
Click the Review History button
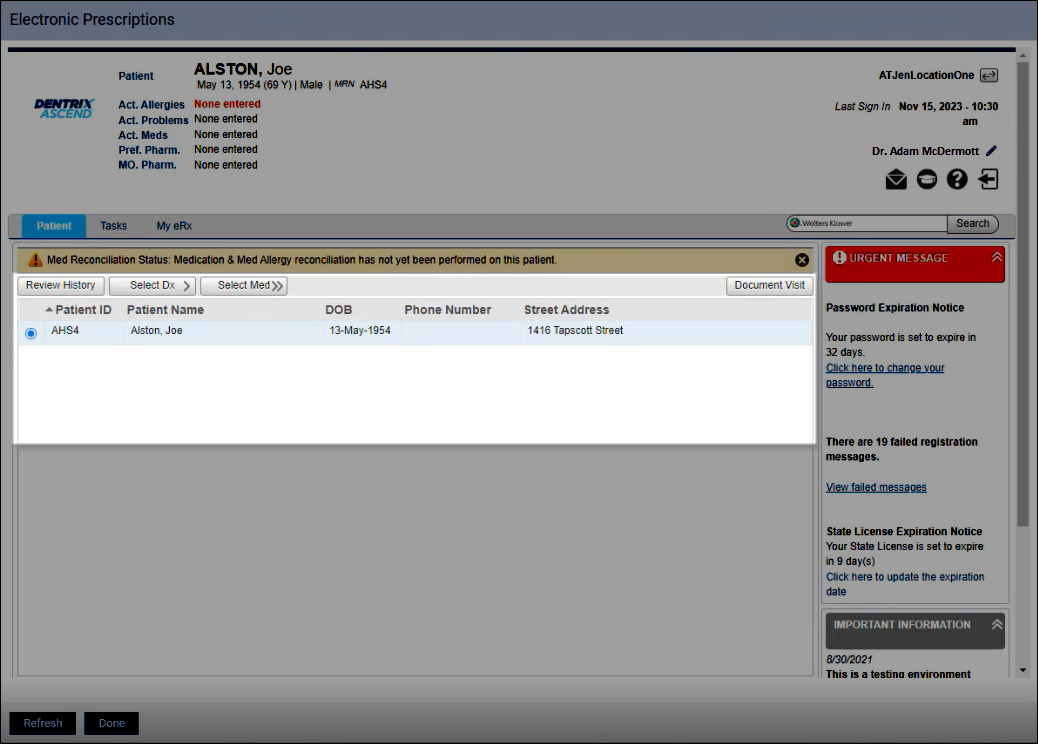61,286
